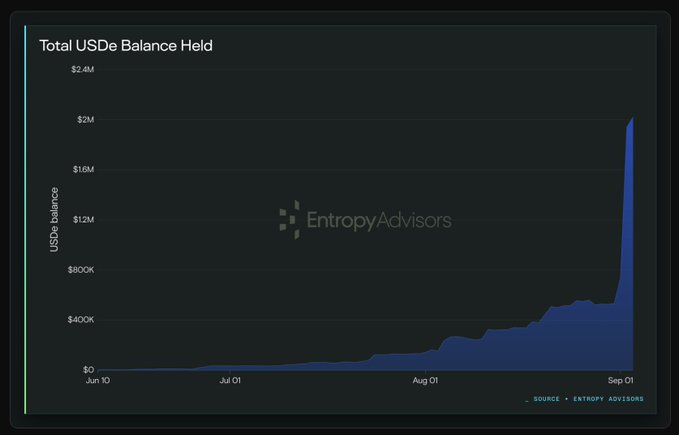
Task: Select the '$2.4M' y-axis label
Action: click(83, 69)
